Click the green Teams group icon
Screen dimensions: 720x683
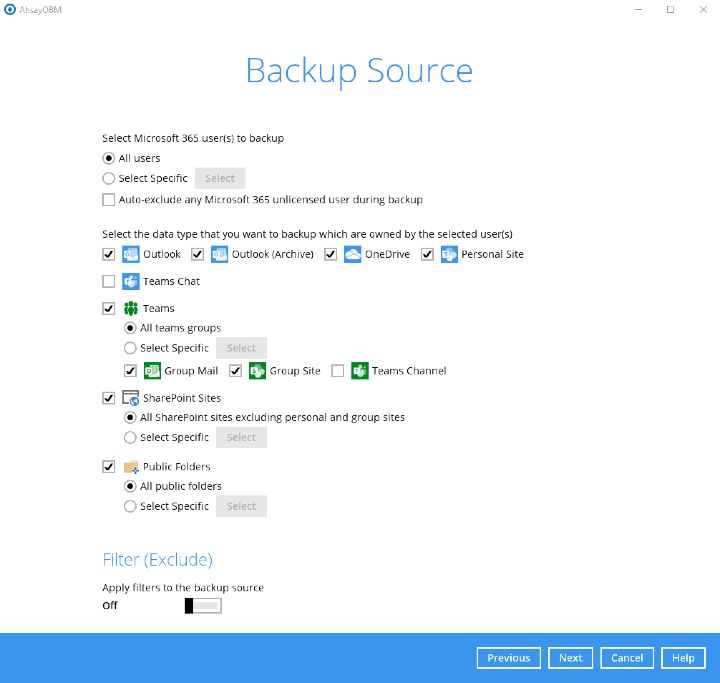pyautogui.click(x=131, y=309)
